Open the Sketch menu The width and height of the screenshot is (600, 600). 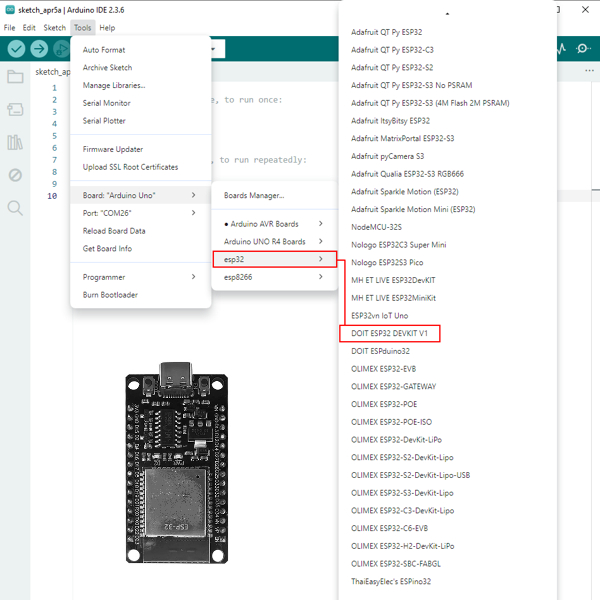(x=55, y=28)
